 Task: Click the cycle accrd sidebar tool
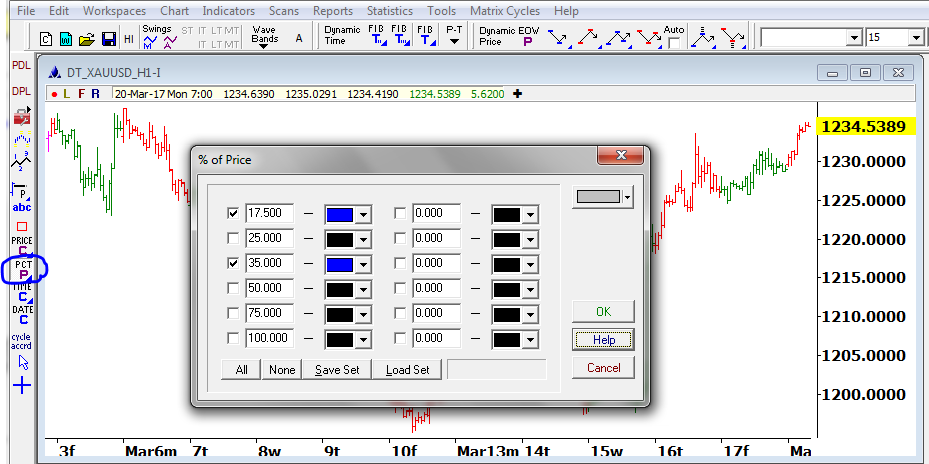[x=21, y=341]
